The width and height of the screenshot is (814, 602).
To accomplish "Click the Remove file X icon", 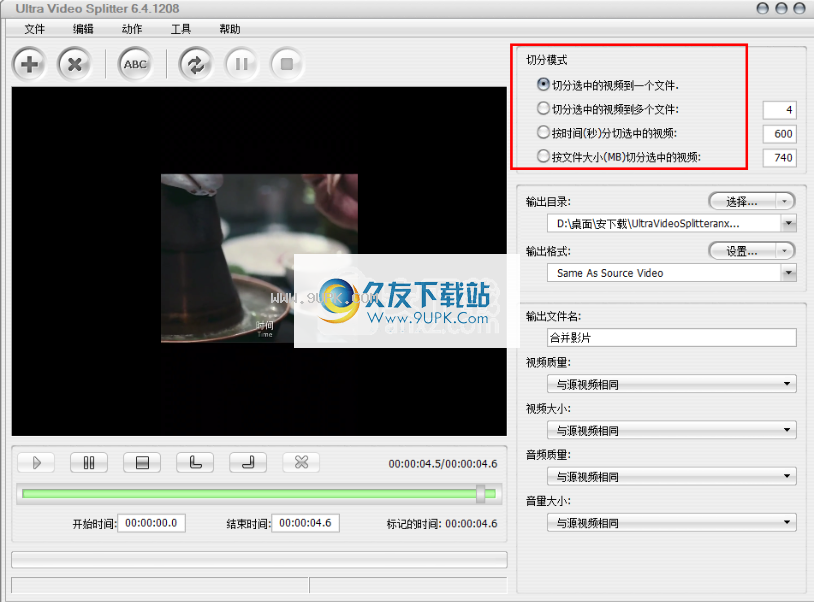I will pos(75,64).
